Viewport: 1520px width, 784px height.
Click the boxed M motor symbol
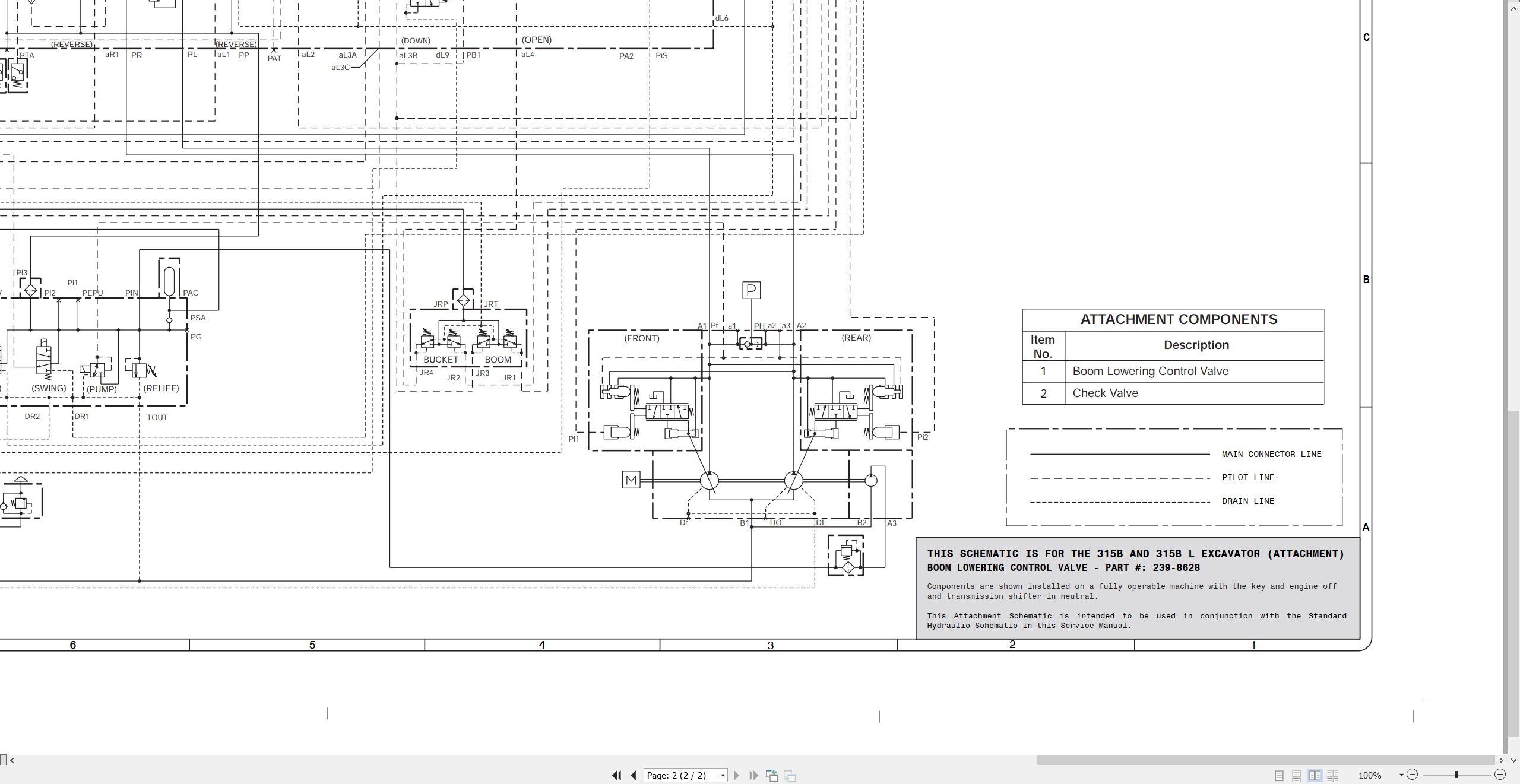coord(631,480)
